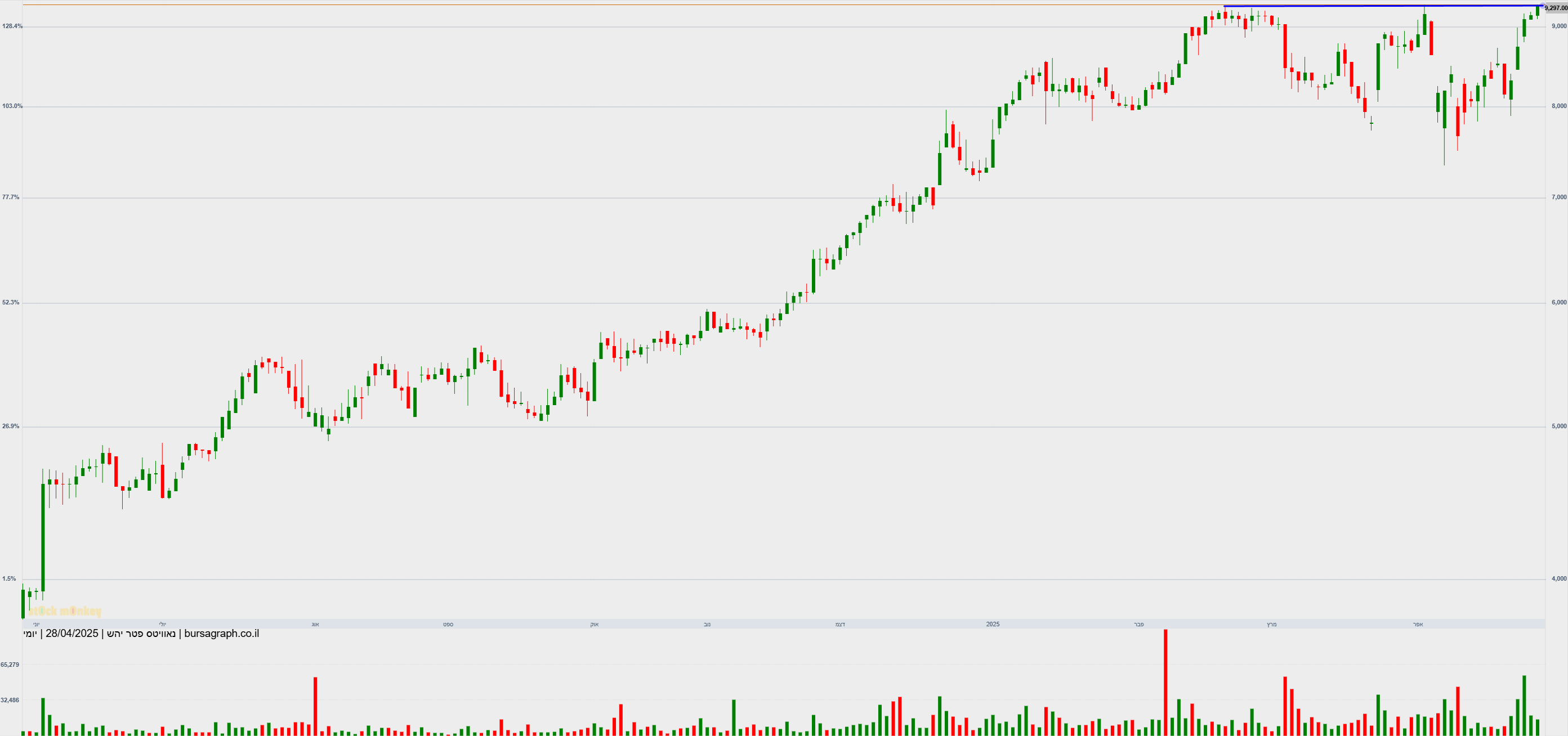Click the tallest red volume bar
Viewport: 1568px width, 736px height.
click(1165, 683)
